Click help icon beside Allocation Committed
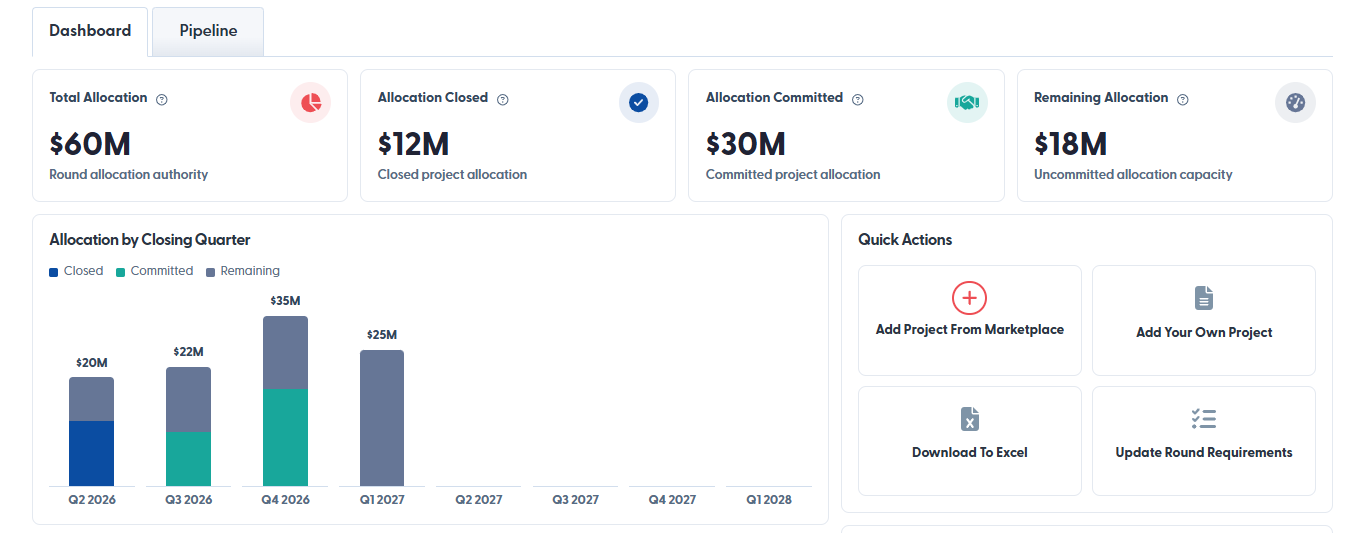Screen dimensions: 1347x533 (x=858, y=99)
